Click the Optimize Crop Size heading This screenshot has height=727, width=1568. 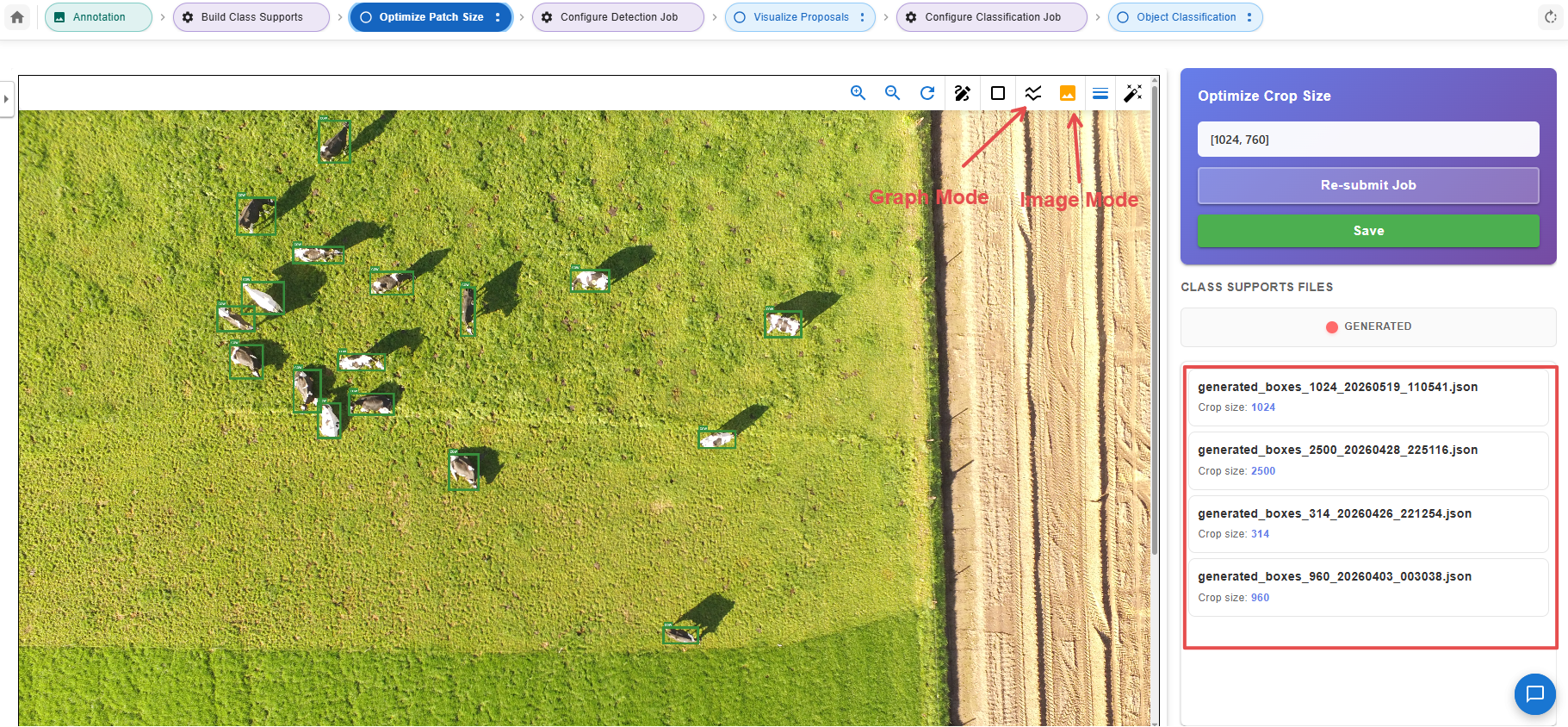(x=1264, y=96)
